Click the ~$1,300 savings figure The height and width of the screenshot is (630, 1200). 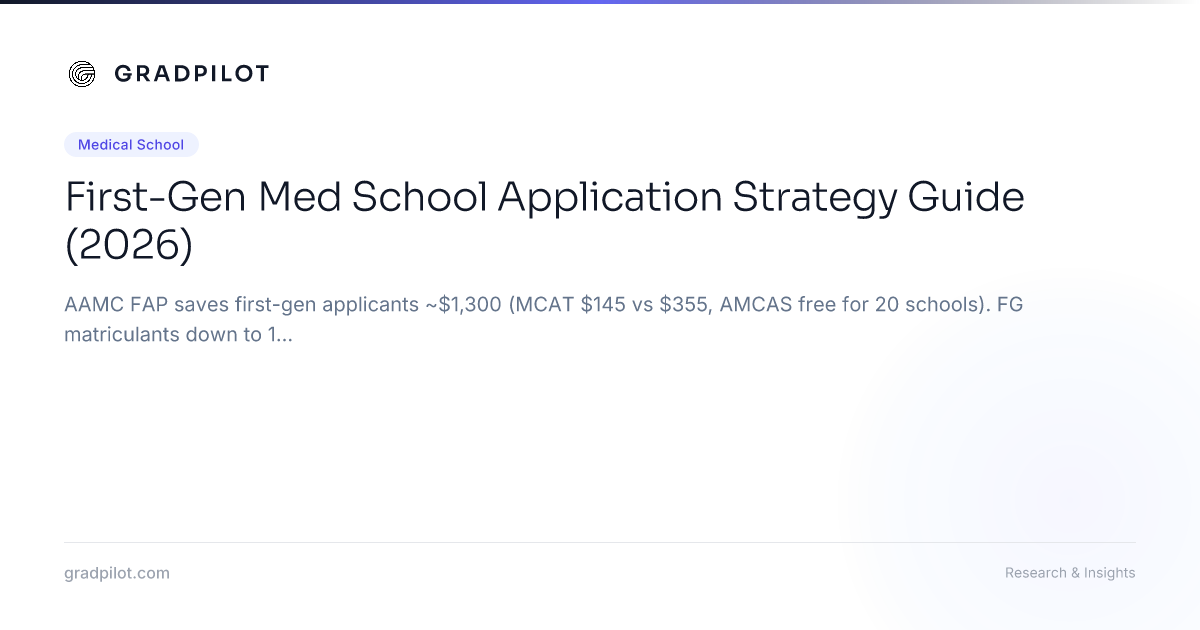pyautogui.click(x=464, y=305)
